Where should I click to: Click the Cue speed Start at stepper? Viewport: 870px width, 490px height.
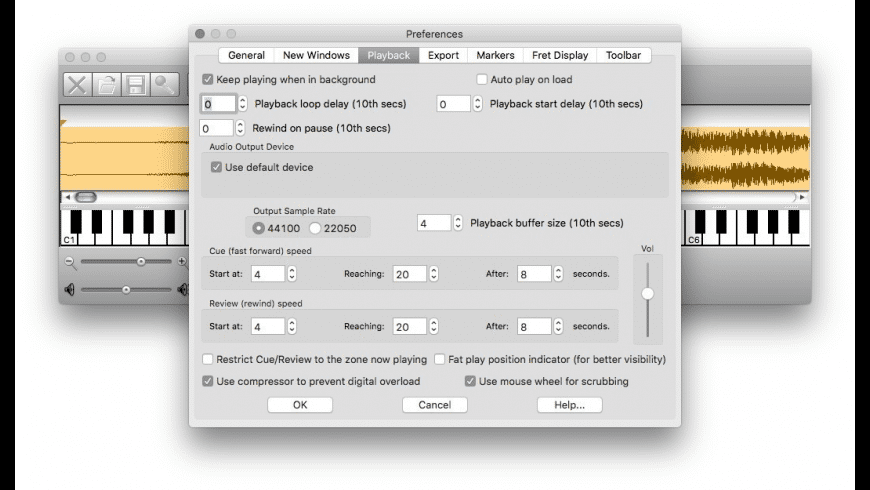292,274
